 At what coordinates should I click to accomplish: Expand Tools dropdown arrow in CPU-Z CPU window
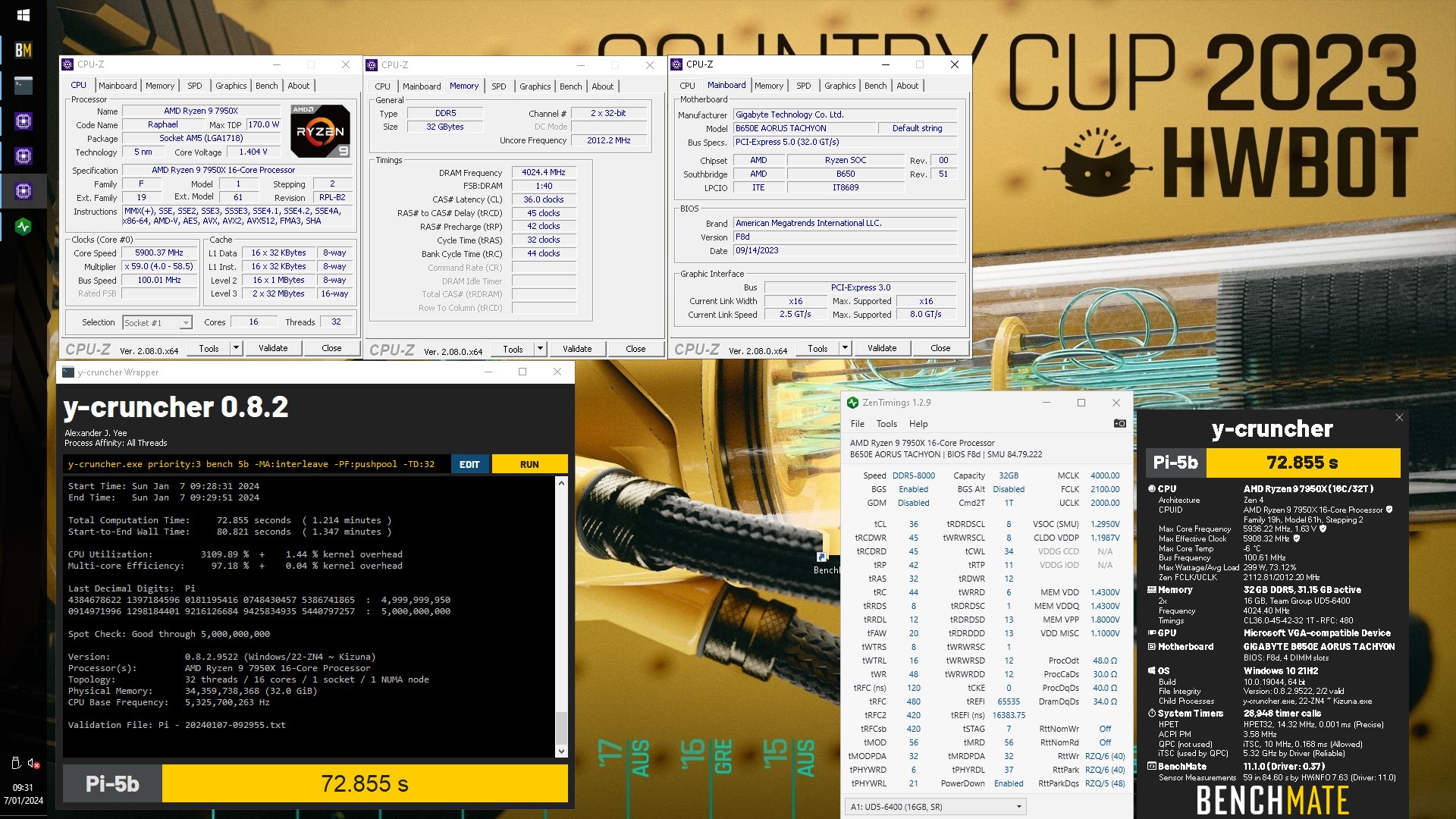[x=236, y=348]
